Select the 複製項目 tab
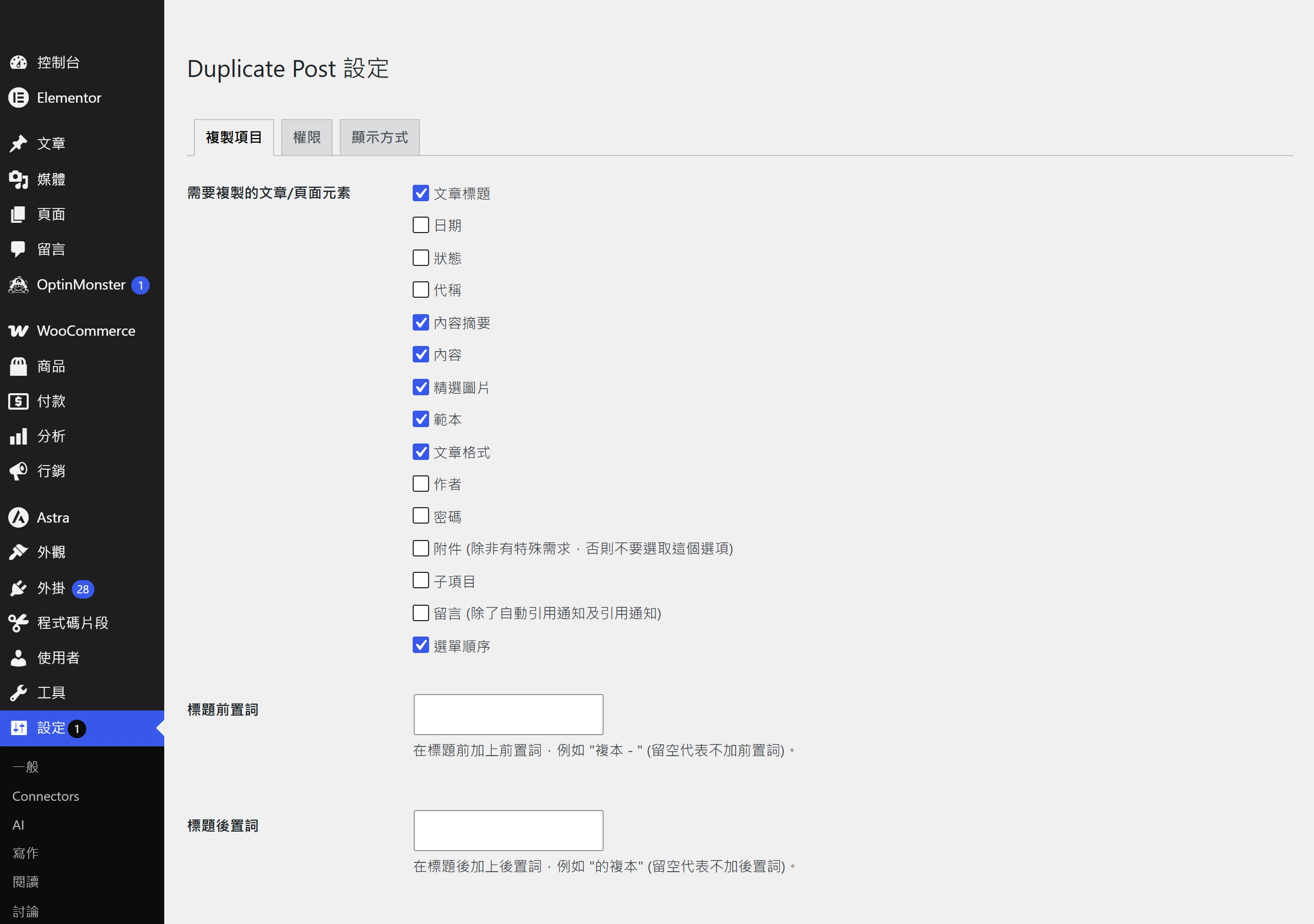The image size is (1314, 924). 234,138
